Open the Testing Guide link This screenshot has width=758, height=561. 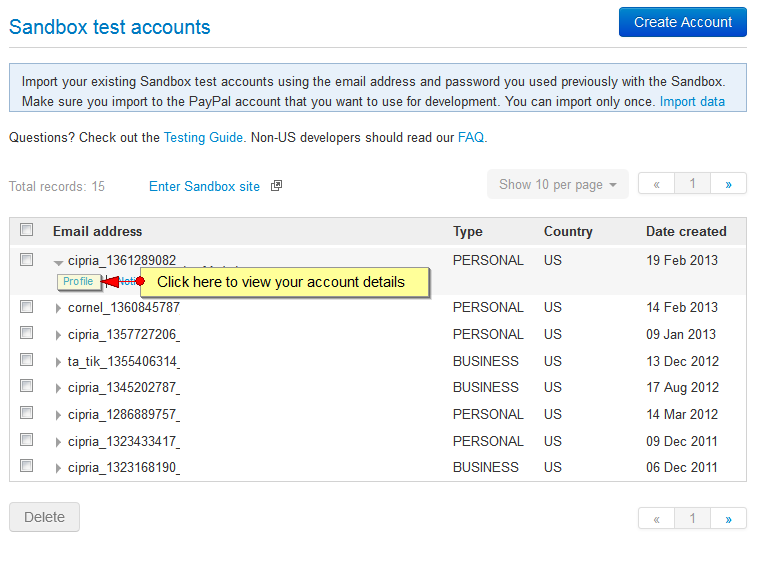[203, 138]
